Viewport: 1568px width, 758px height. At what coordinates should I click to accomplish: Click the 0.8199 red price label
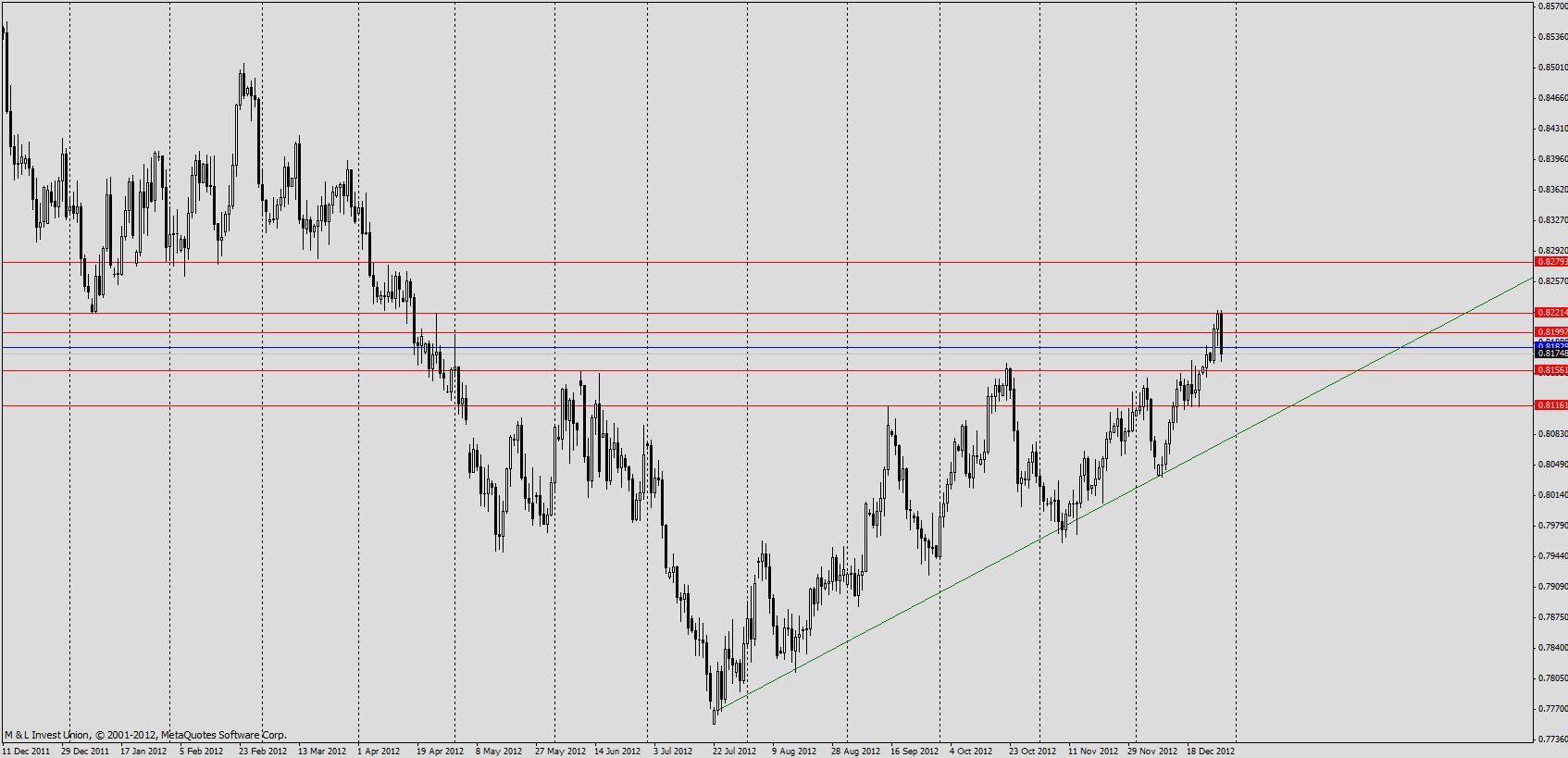coord(1551,332)
